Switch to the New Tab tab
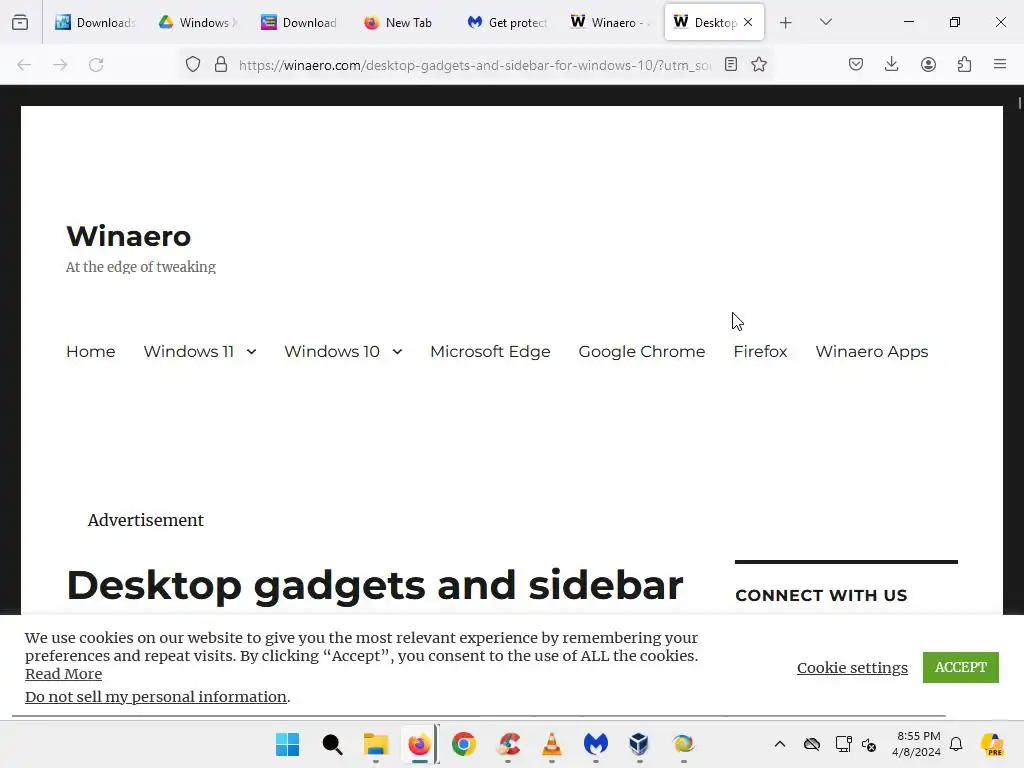Screen dimensions: 1024x768 (398, 22)
